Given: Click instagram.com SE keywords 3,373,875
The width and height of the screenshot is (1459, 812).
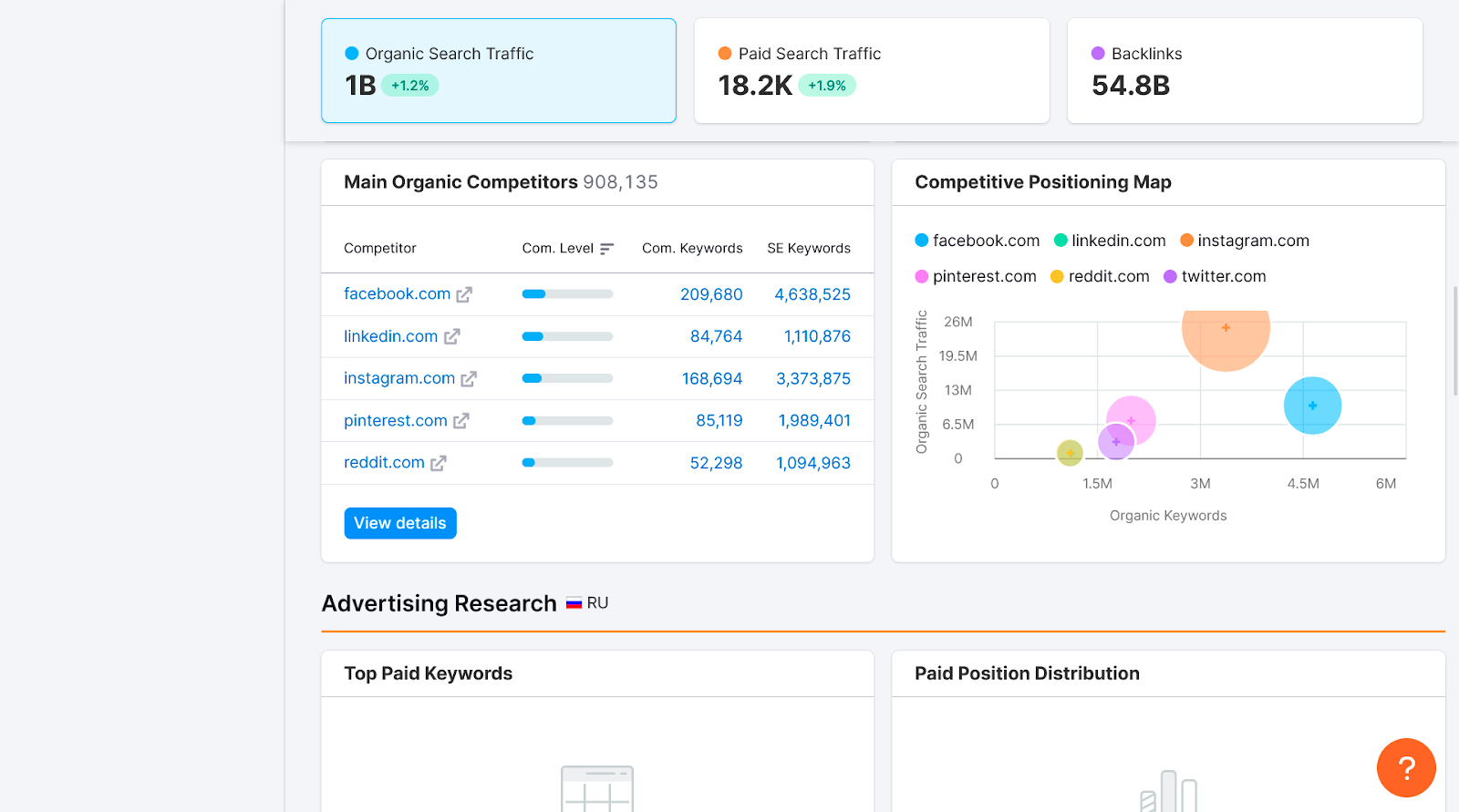Looking at the screenshot, I should 813,378.
